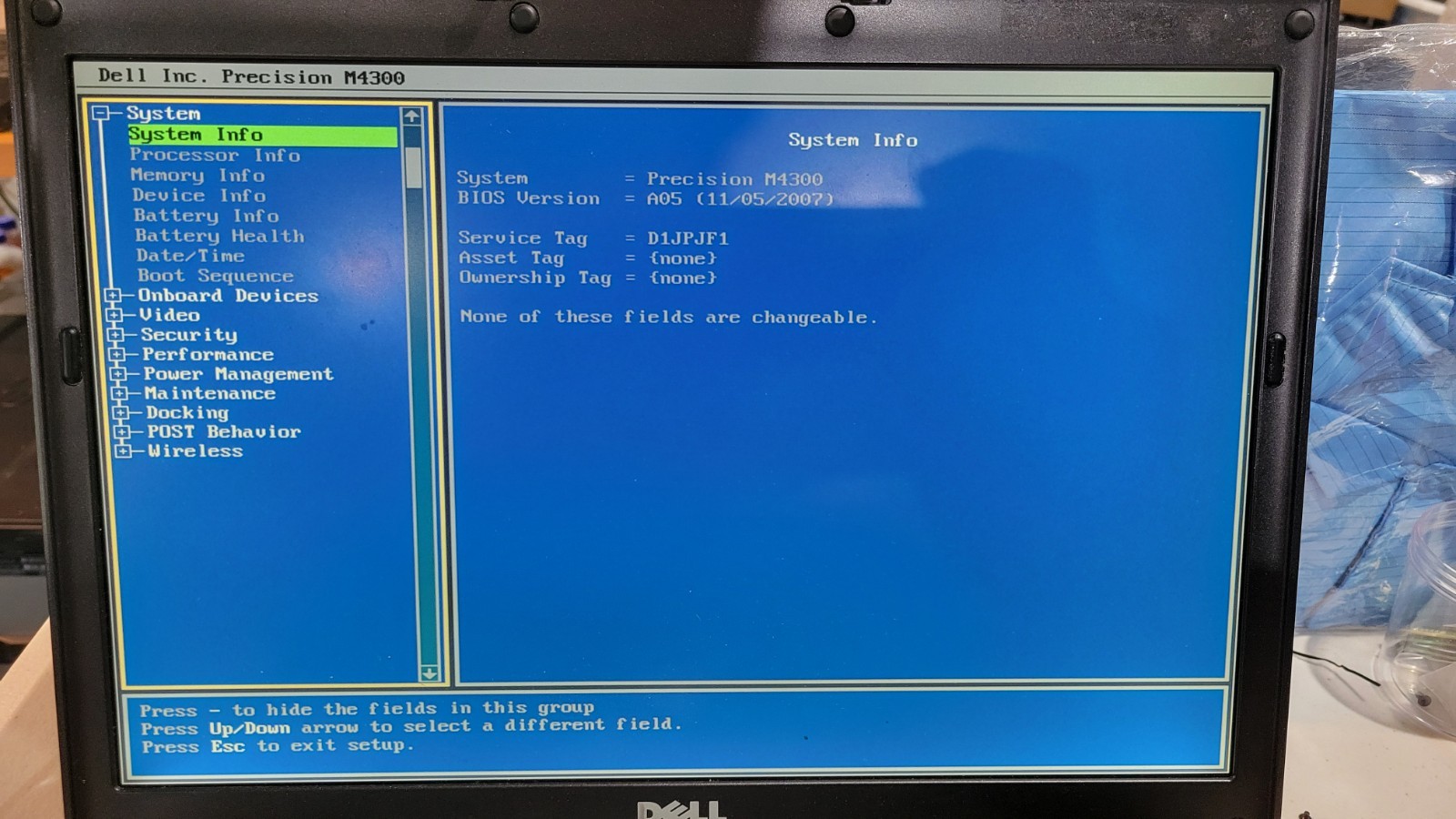Click the Service Tag value D1JPJF1
Image resolution: width=1456 pixels, height=819 pixels.
click(x=688, y=238)
